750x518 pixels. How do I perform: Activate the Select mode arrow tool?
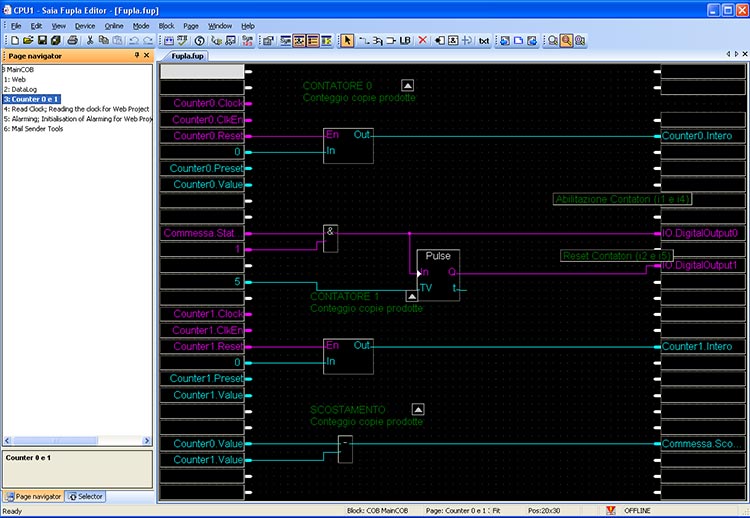pyautogui.click(x=347, y=41)
